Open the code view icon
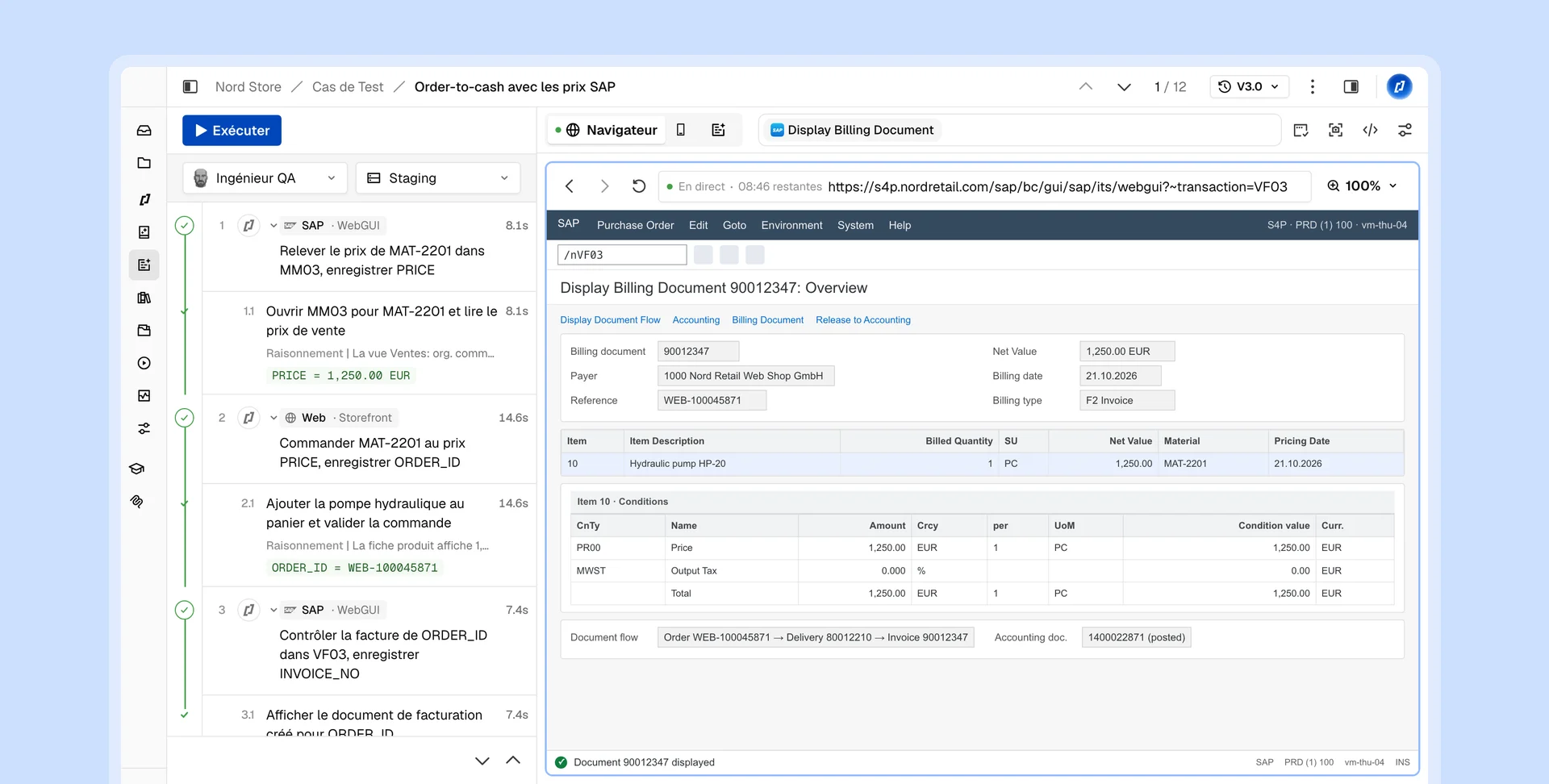 pyautogui.click(x=1370, y=130)
